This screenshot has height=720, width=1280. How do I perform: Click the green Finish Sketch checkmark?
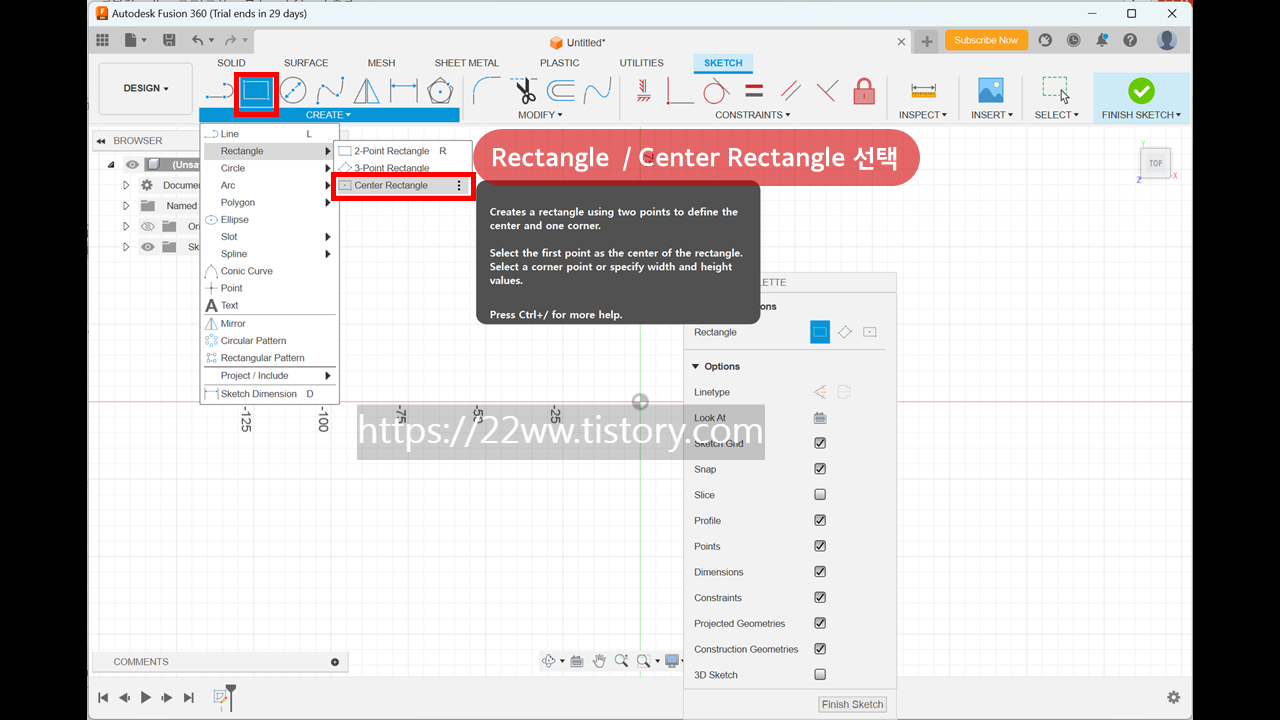1141,91
